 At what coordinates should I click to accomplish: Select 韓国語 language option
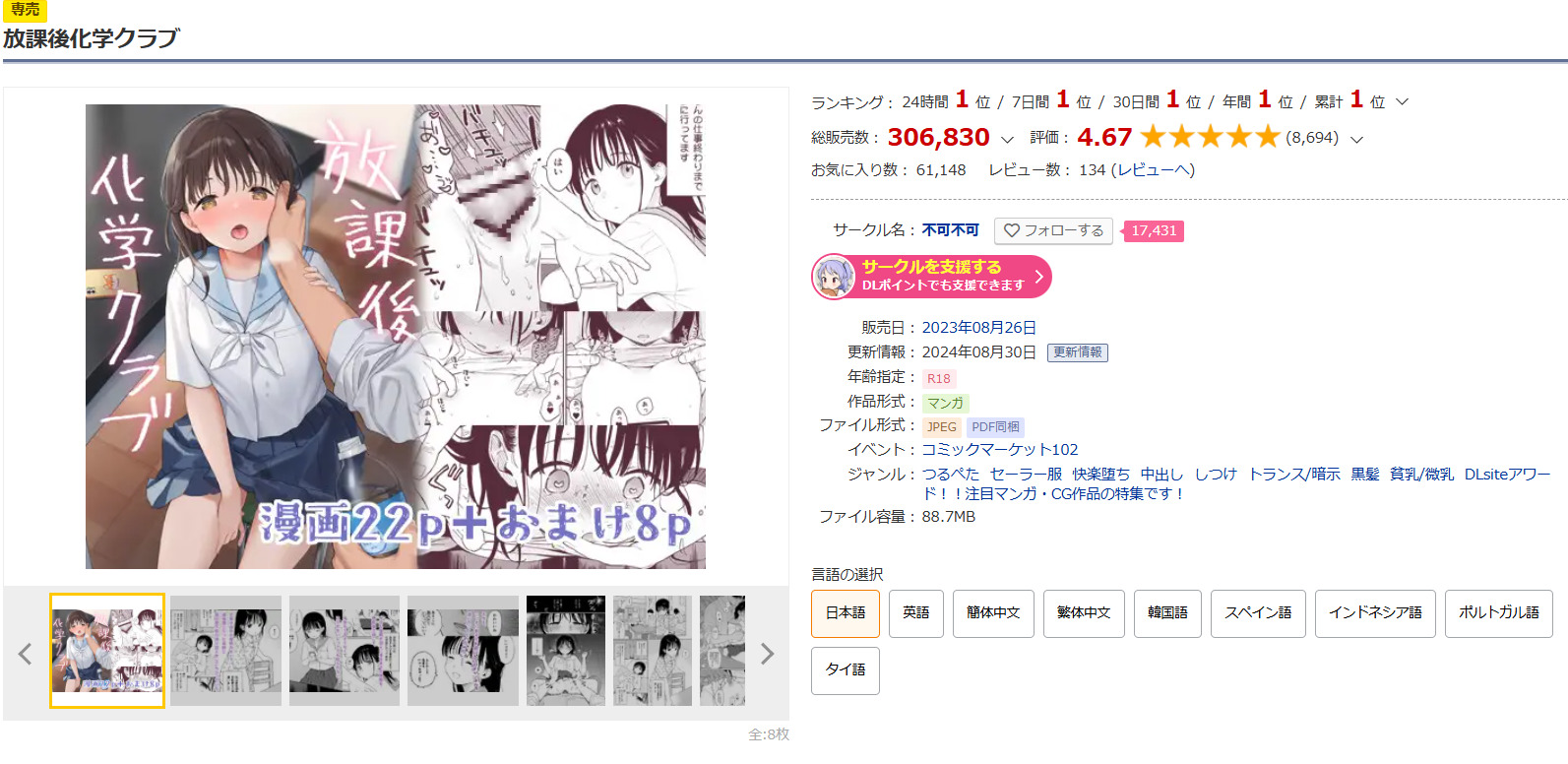(x=1167, y=613)
